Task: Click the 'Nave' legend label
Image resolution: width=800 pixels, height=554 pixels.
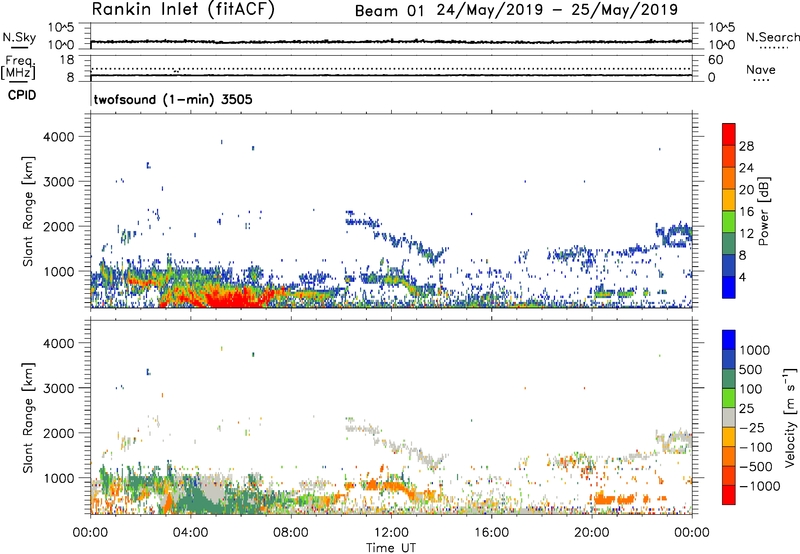Action: (761, 70)
